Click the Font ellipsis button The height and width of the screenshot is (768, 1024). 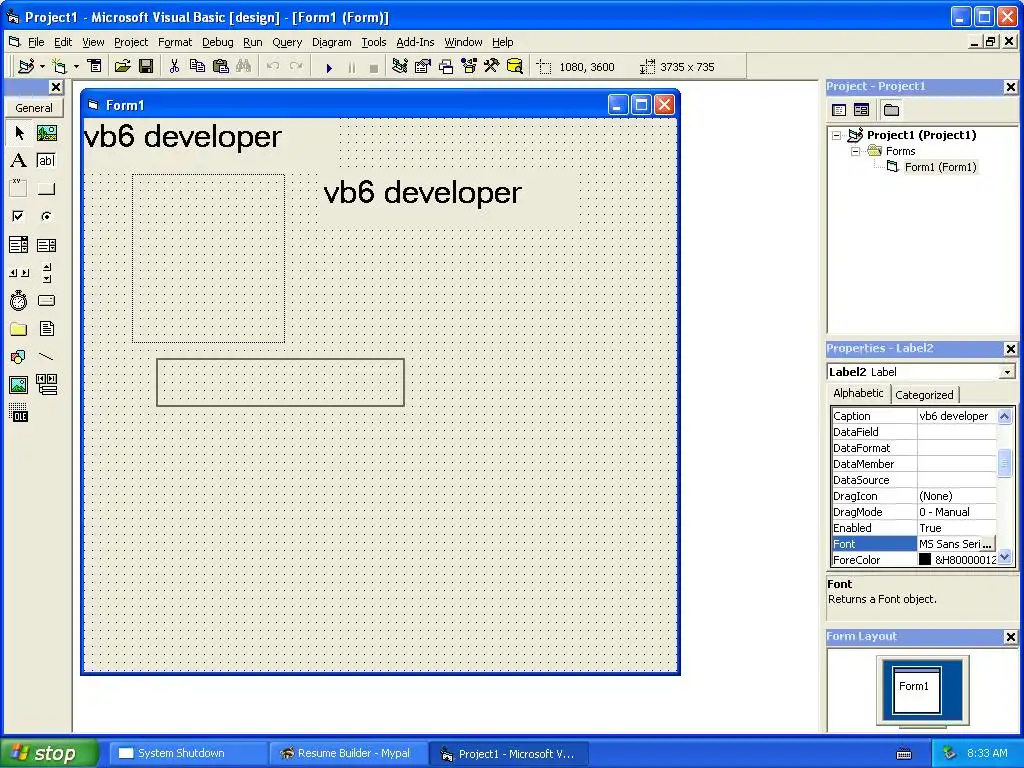point(987,544)
